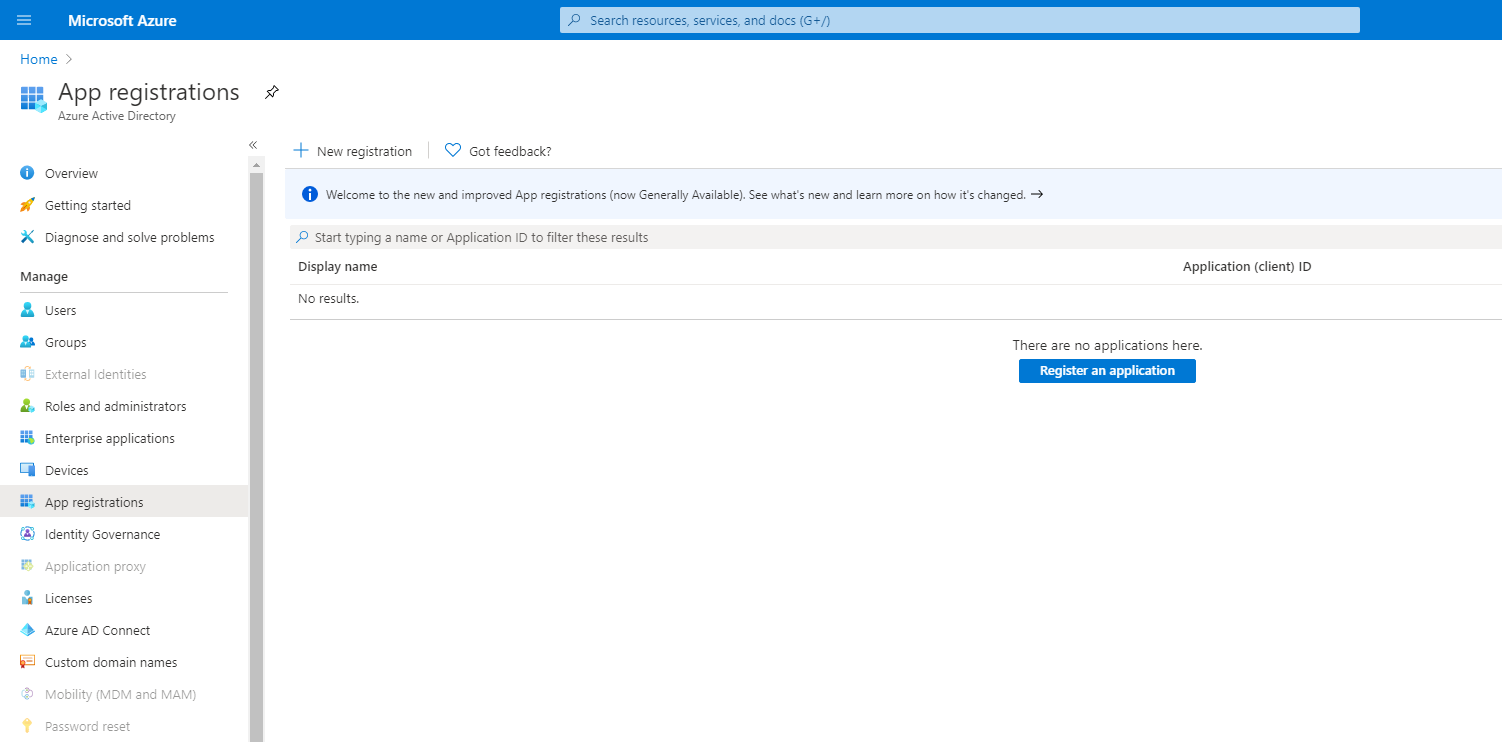Open Users menu item

(x=61, y=310)
